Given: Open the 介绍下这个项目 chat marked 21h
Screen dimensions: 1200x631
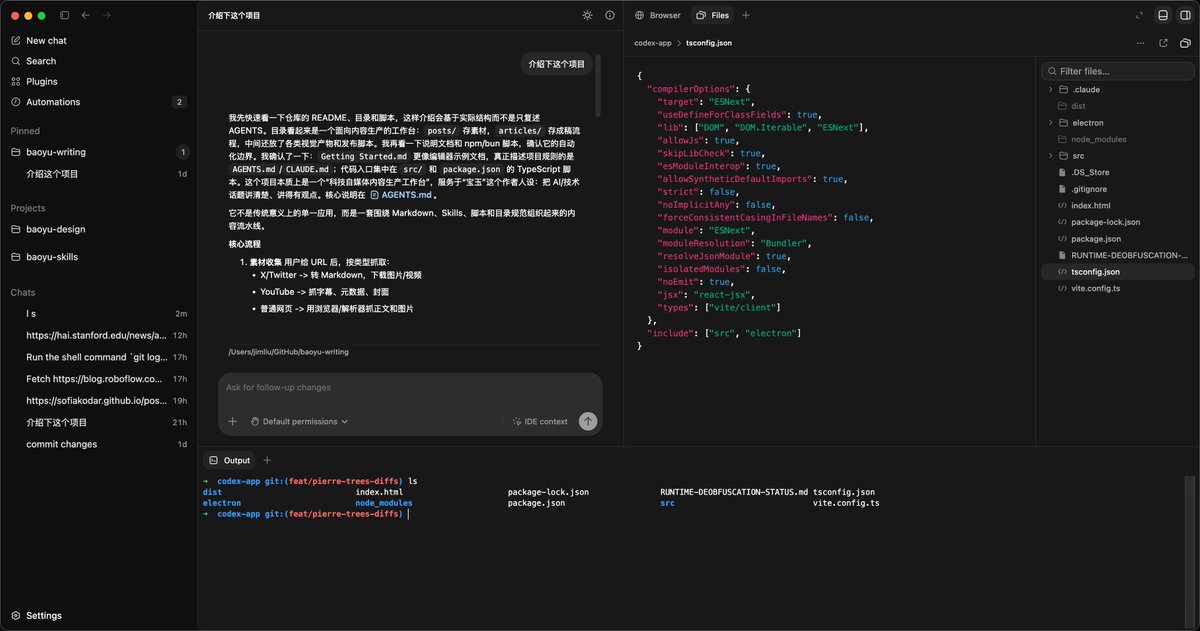Looking at the screenshot, I should tap(98, 423).
